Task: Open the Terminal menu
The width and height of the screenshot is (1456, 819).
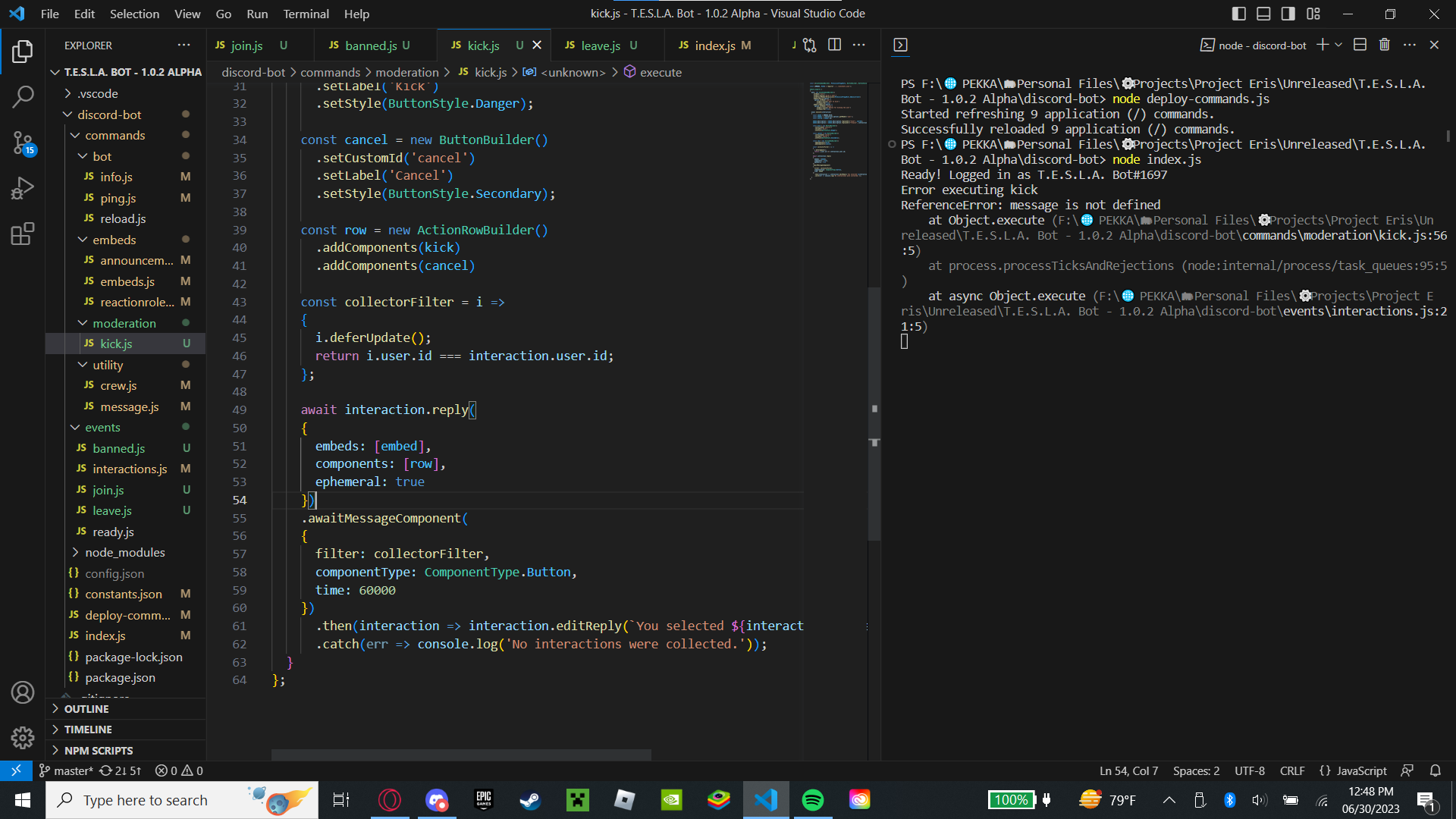Action: (x=306, y=14)
